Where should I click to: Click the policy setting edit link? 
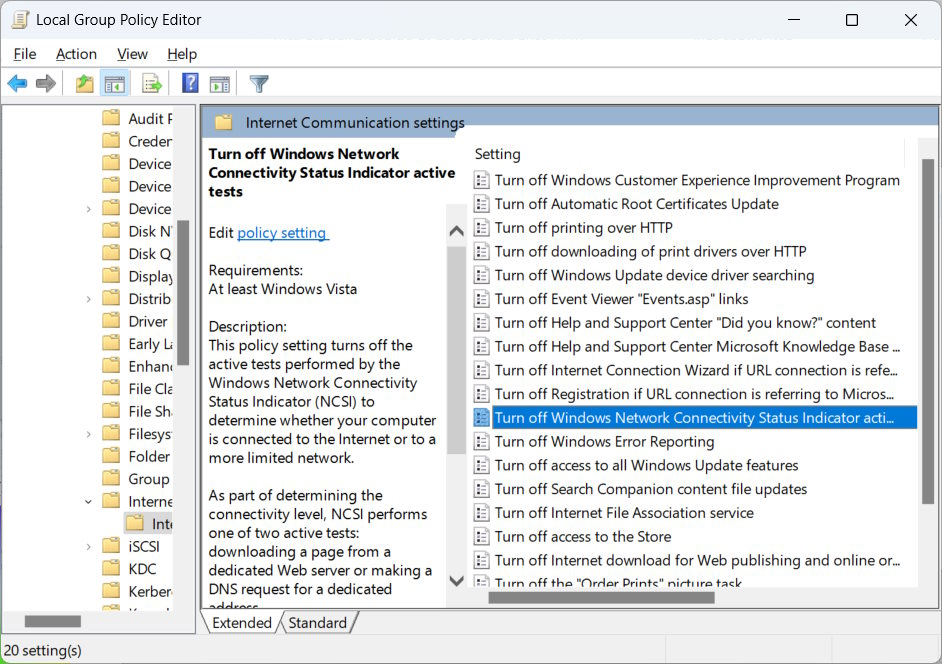click(282, 232)
